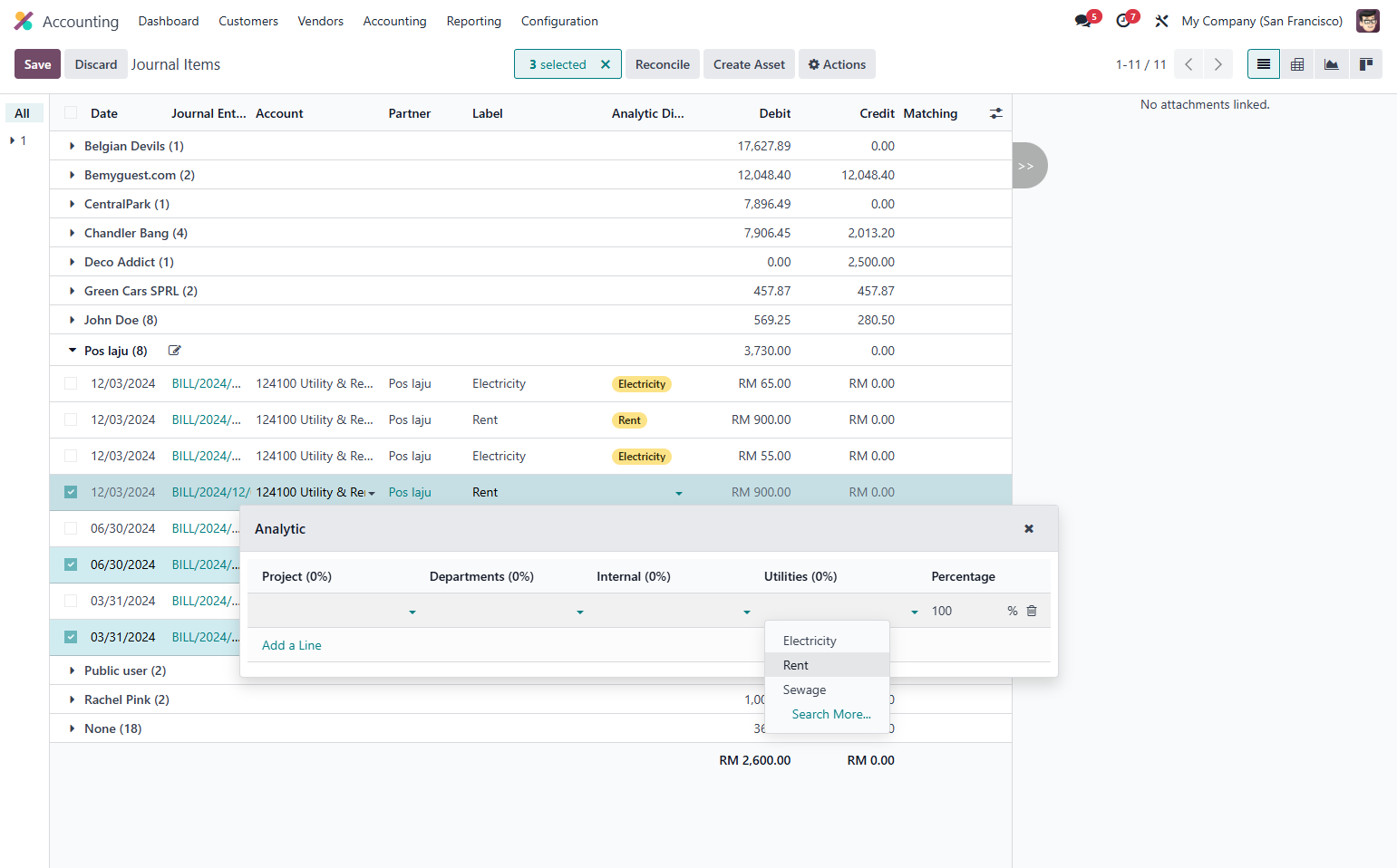Screen dimensions: 1397x868
Task: Collapse the Pos laju group
Action: tap(73, 351)
